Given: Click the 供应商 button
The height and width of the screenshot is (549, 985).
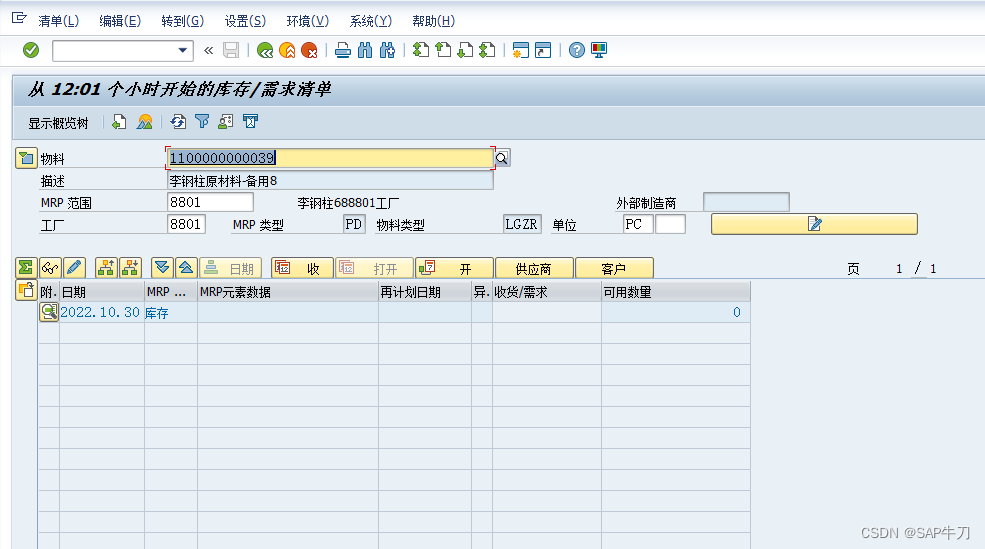Looking at the screenshot, I should 534,268.
